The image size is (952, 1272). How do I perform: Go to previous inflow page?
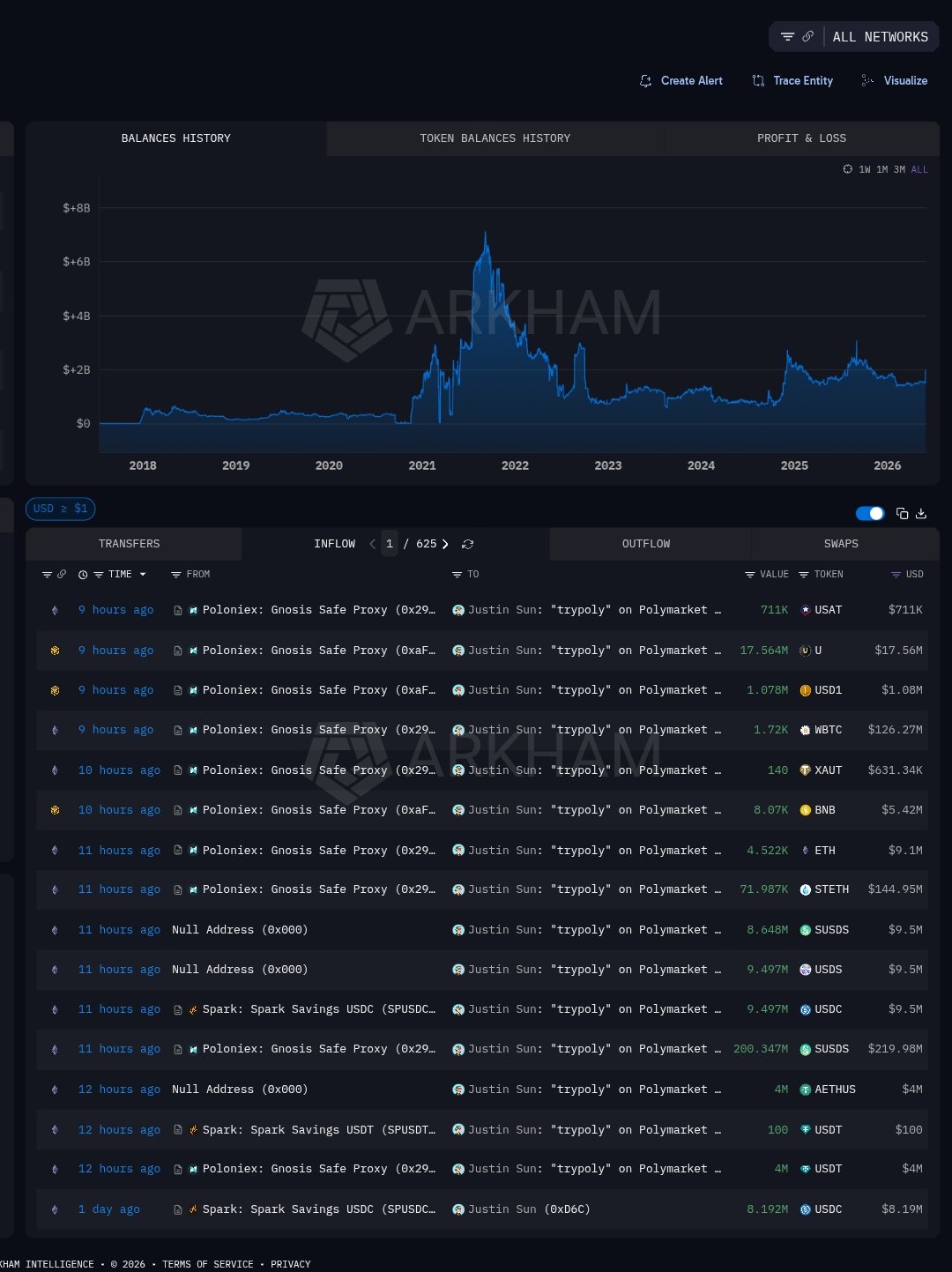(372, 544)
